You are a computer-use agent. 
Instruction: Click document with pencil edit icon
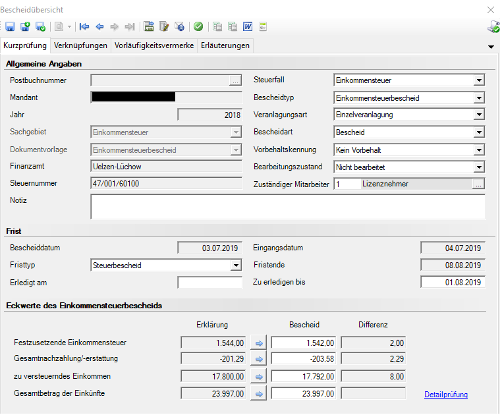pyautogui.click(x=164, y=26)
